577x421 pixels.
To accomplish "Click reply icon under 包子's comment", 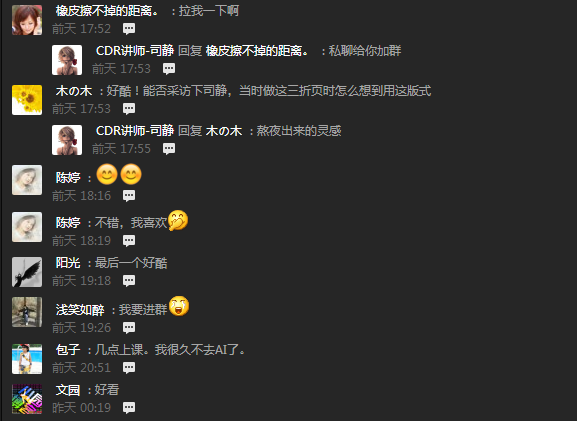I will (x=129, y=368).
